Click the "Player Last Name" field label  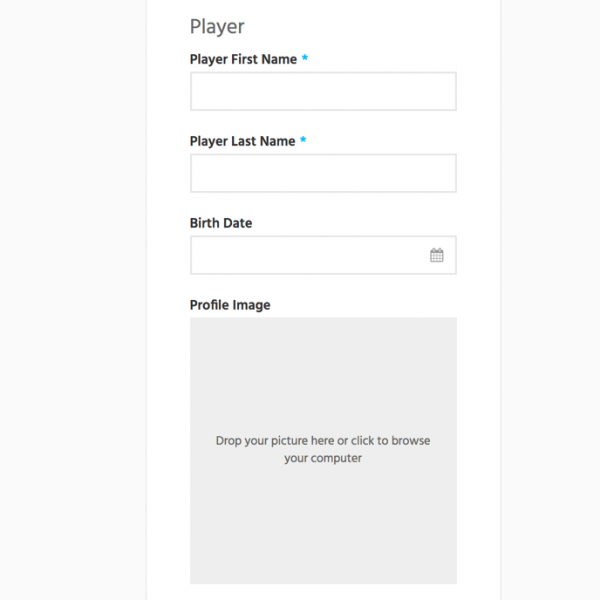click(x=243, y=142)
